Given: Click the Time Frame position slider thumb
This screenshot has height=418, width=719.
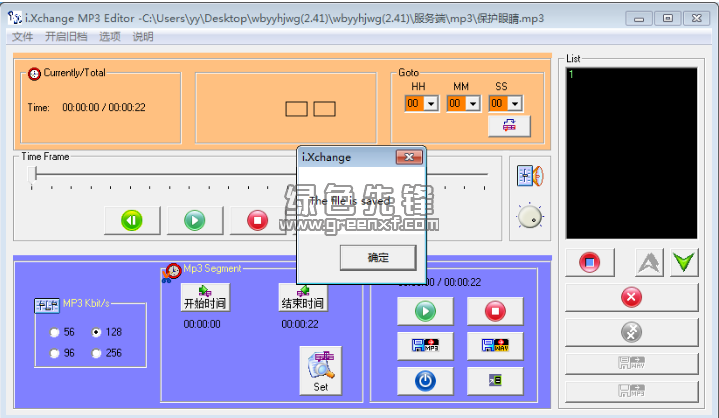Looking at the screenshot, I should pos(32,175).
